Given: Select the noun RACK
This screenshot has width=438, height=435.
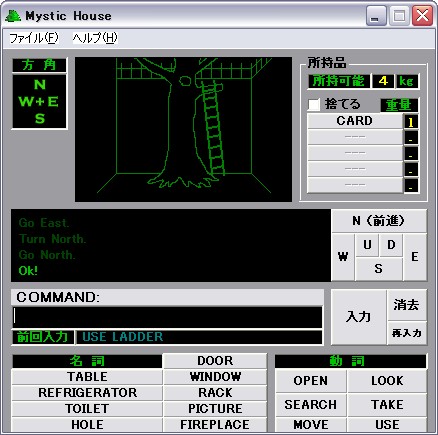Looking at the screenshot, I should coord(215,393).
